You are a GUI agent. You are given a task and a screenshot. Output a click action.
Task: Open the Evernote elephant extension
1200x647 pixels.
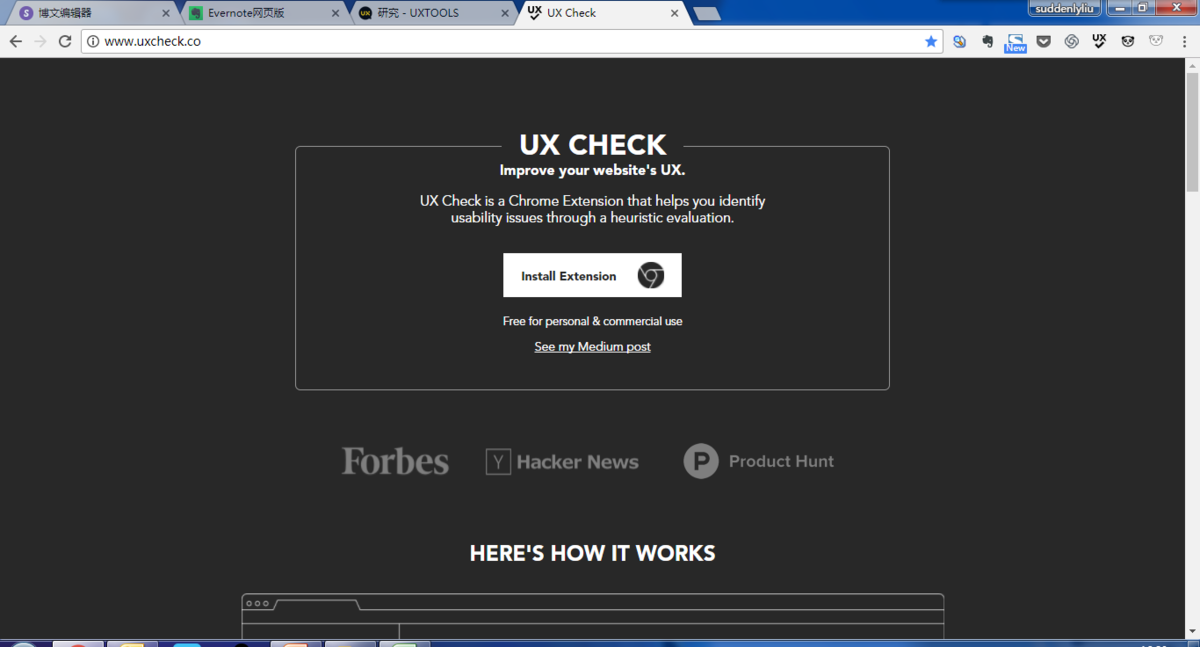tap(987, 41)
